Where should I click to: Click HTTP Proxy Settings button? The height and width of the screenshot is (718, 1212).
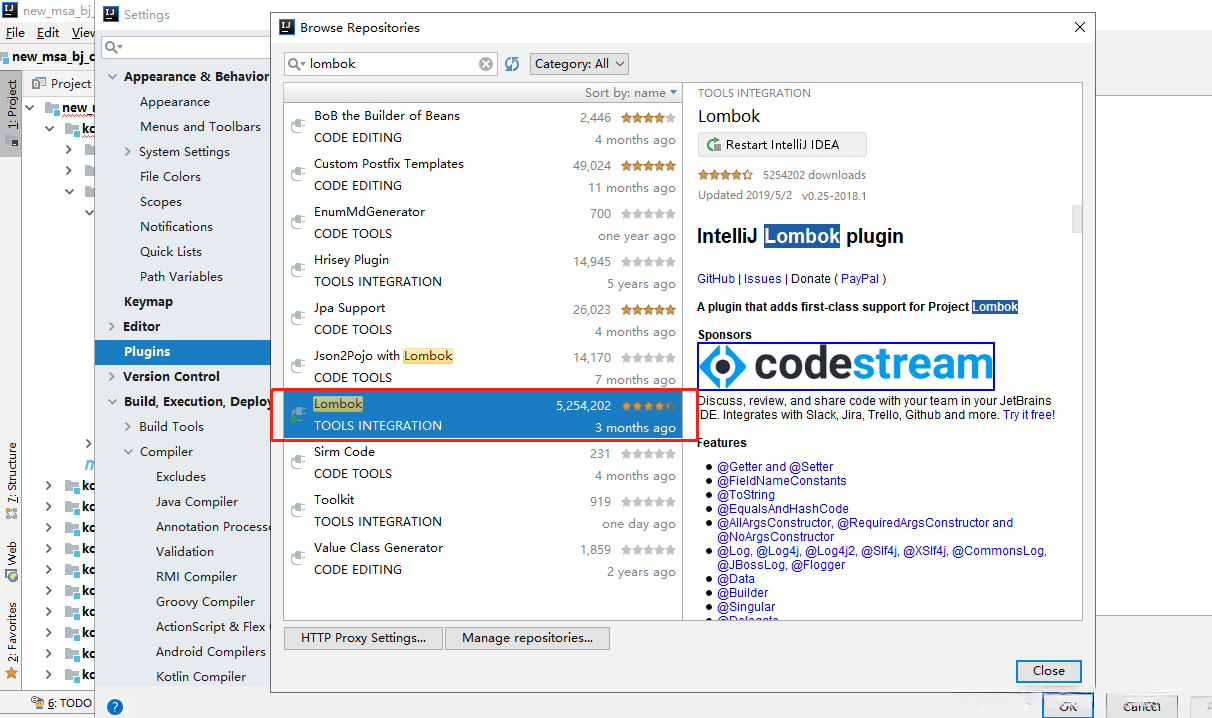tap(364, 638)
